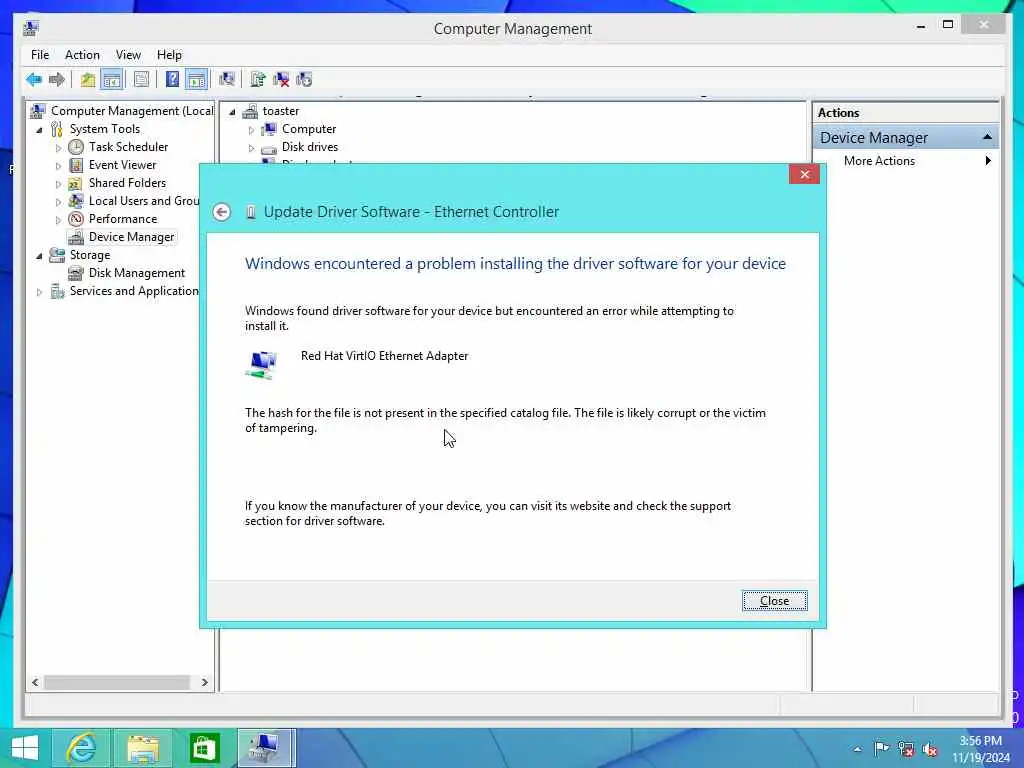
Task: Expand the Performance node
Action: (x=58, y=220)
